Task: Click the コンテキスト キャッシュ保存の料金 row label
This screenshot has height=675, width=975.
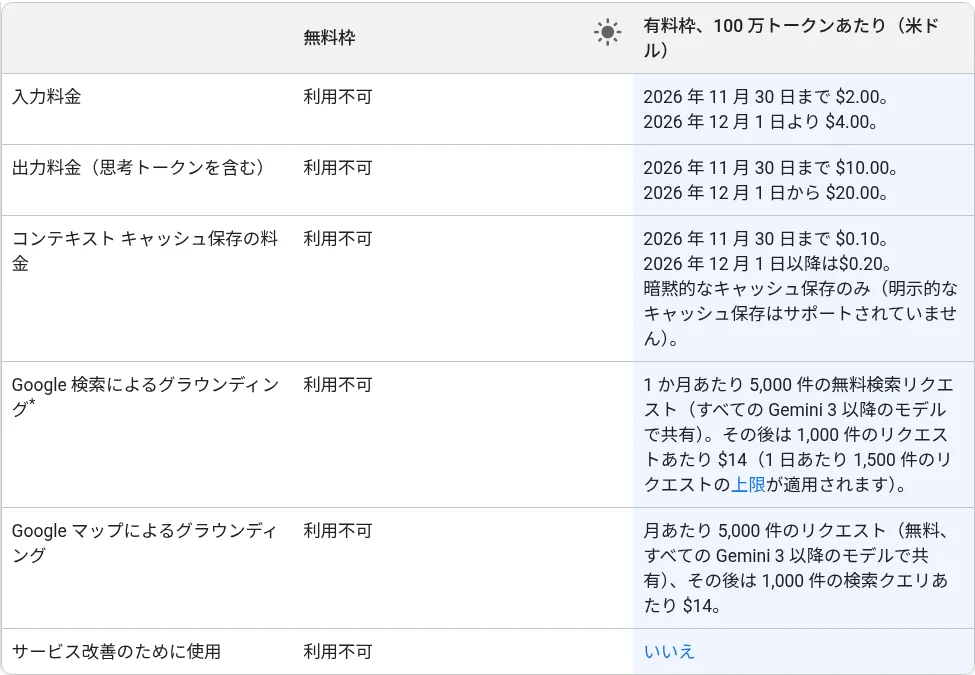Action: [145, 250]
